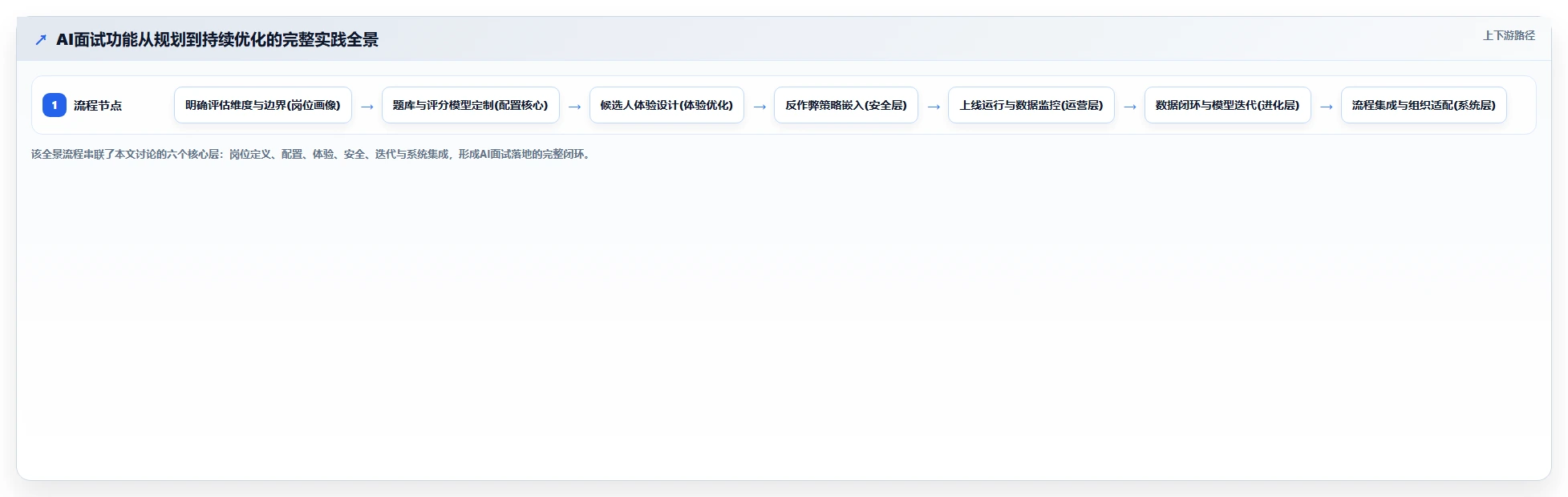Select node 明确评估维度与边界(岗位画像)
Viewport: 1568px width, 497px height.
click(263, 105)
